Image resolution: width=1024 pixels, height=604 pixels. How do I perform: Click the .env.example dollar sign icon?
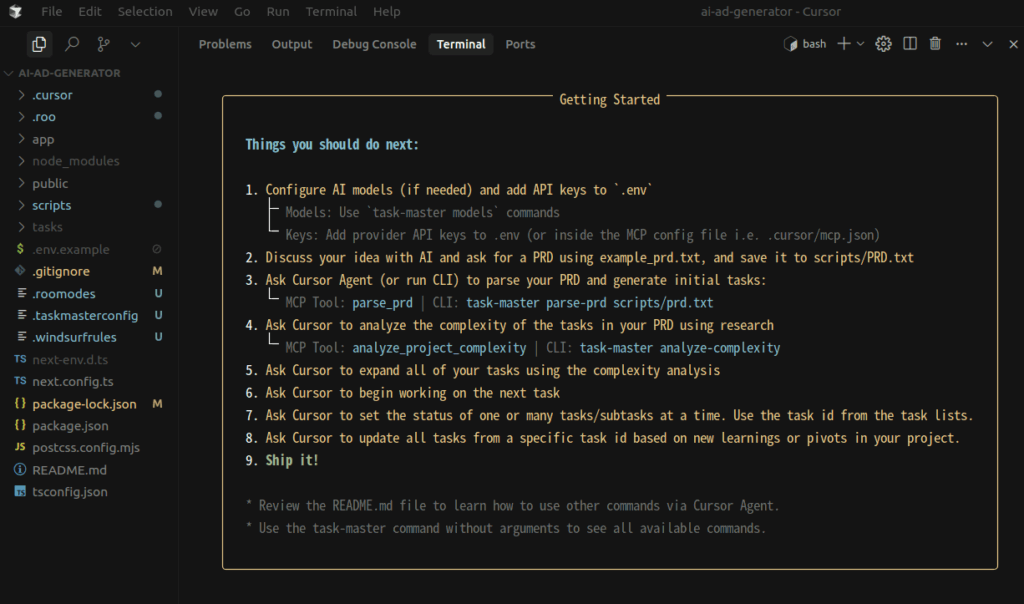[20, 249]
